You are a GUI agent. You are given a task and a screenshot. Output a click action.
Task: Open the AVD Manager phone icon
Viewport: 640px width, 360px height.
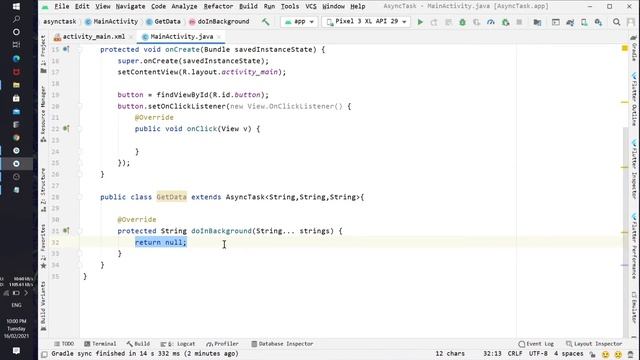point(584,22)
